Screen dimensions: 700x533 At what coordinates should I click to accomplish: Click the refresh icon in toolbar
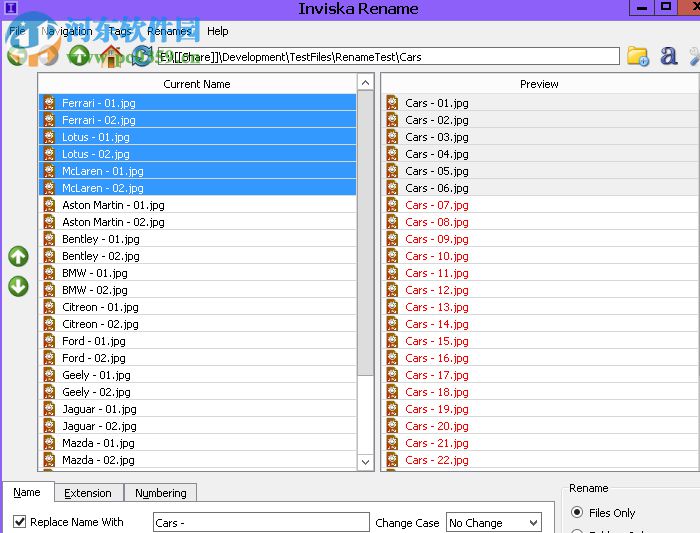[x=142, y=56]
